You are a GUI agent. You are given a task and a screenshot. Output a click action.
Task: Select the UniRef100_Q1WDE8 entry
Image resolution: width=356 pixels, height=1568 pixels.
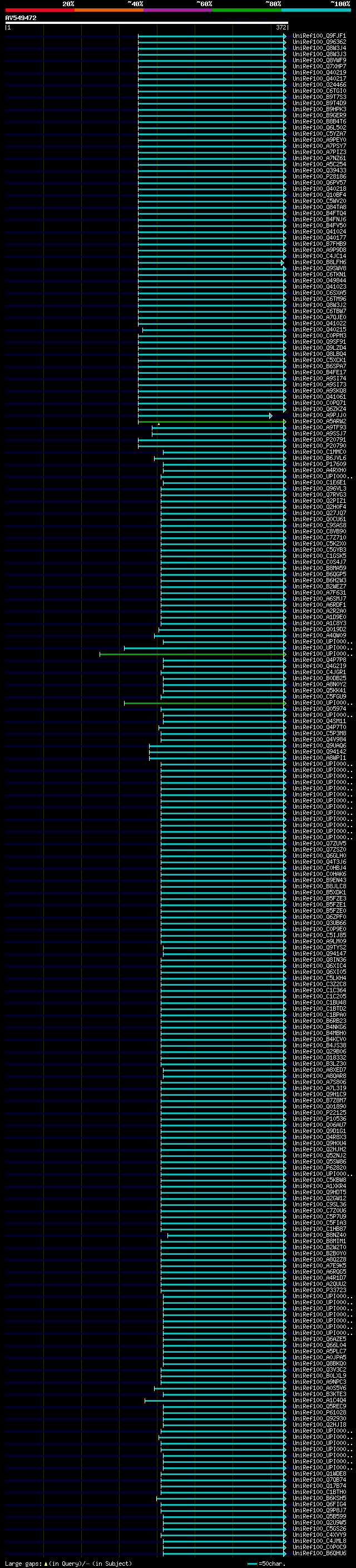tap(319, 1473)
